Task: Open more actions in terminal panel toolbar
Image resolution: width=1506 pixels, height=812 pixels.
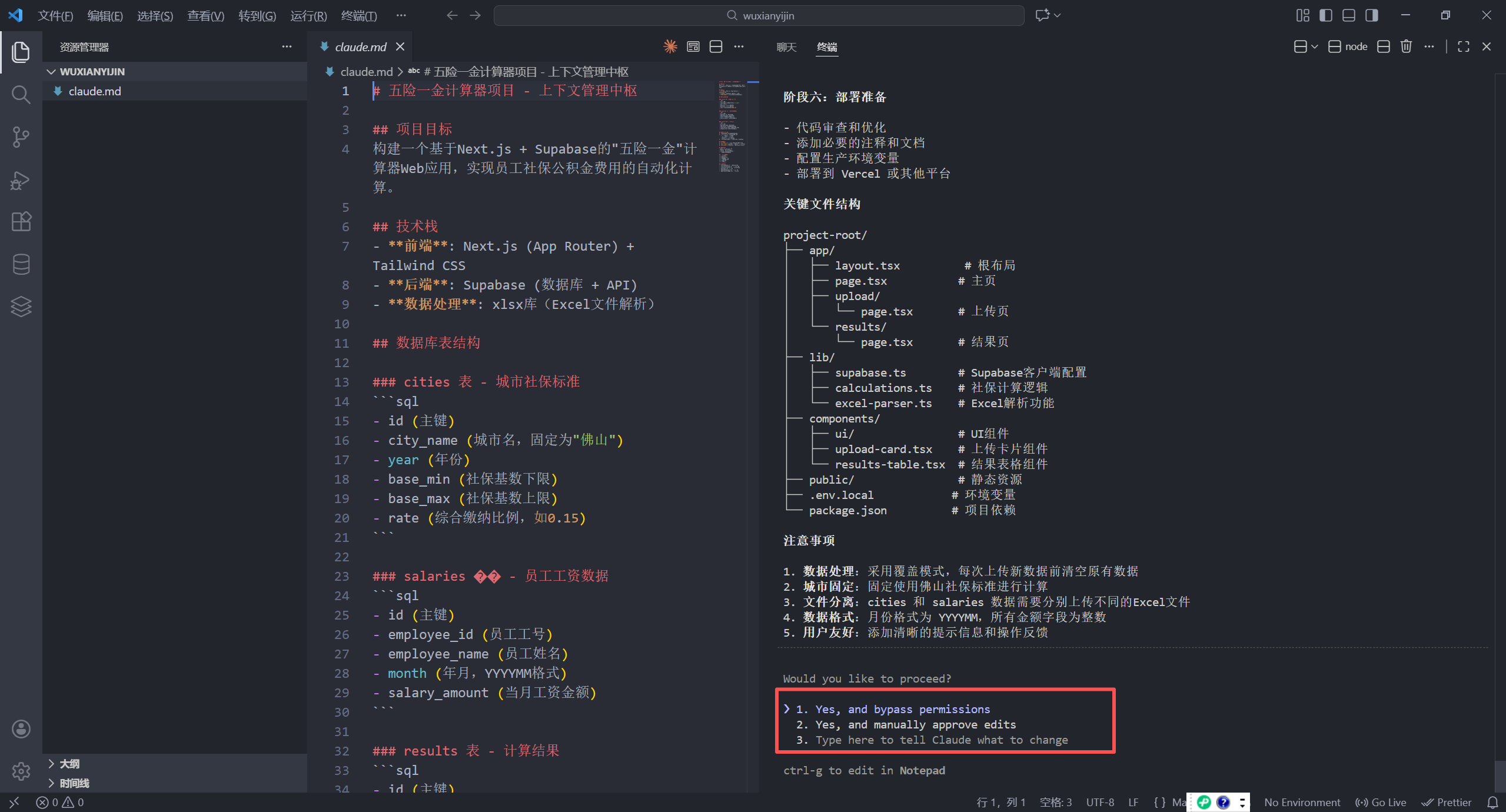Action: 1429,46
